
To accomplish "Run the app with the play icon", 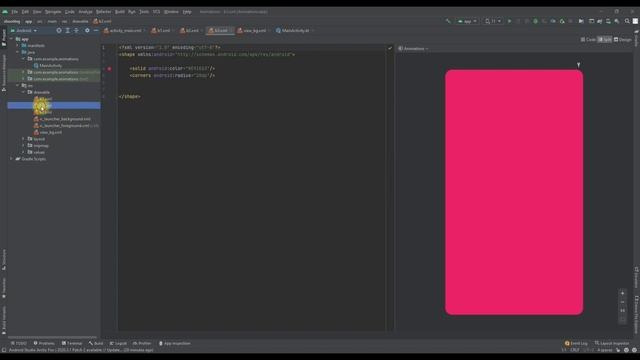I will coord(509,21).
